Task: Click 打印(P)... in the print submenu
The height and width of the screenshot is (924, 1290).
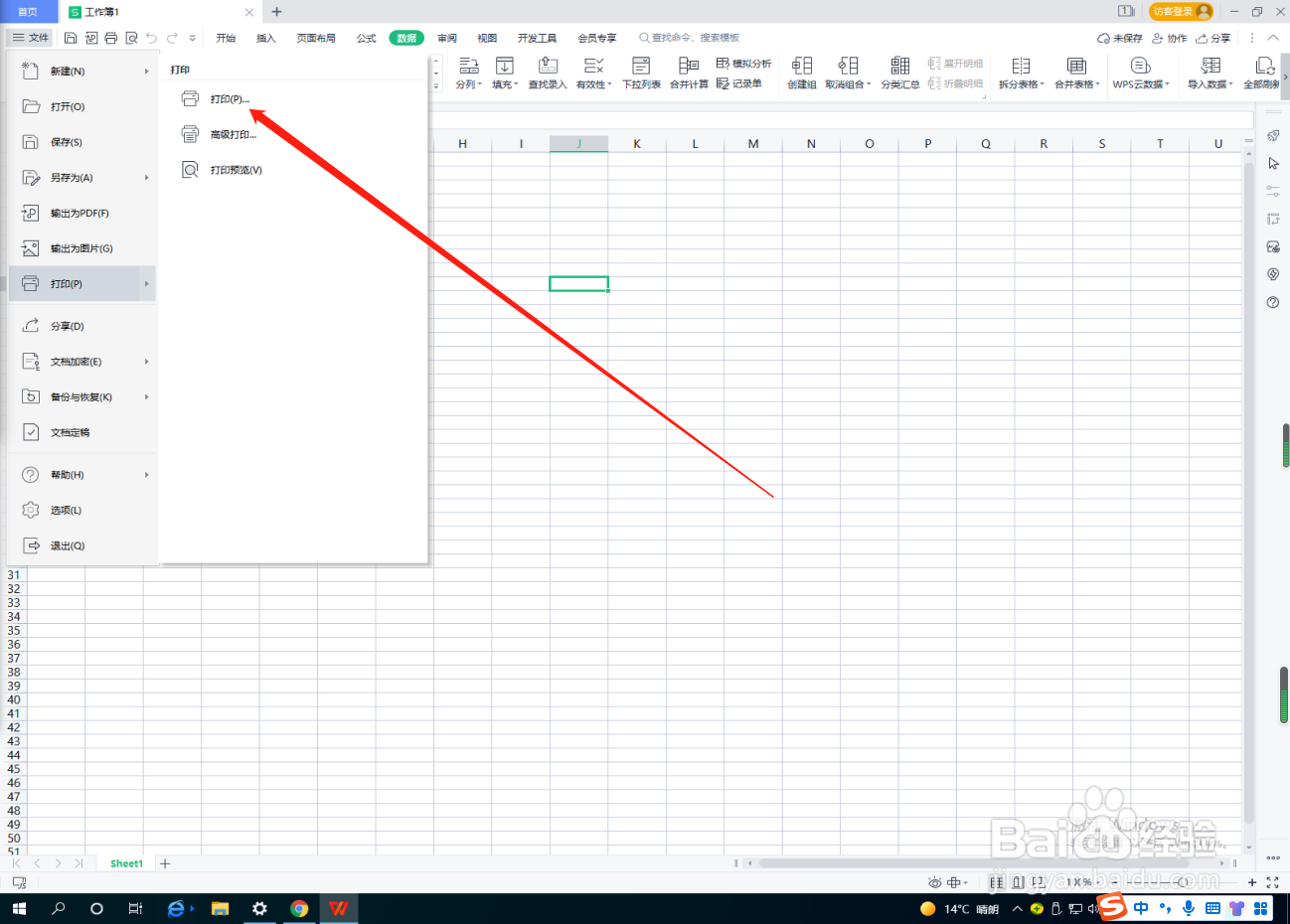Action: [x=229, y=99]
